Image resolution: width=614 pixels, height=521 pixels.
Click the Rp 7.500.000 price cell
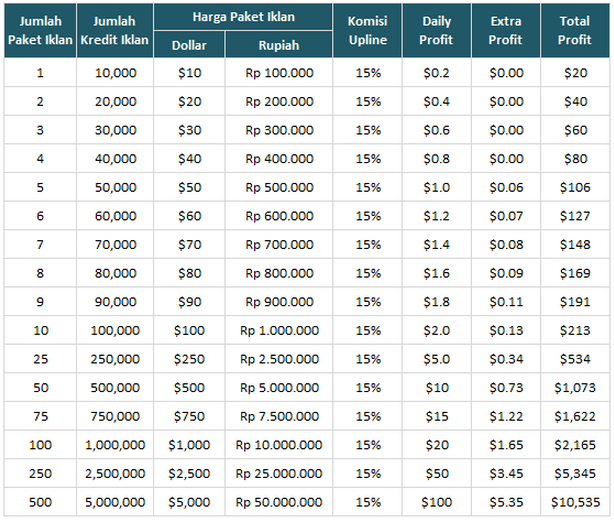click(279, 416)
